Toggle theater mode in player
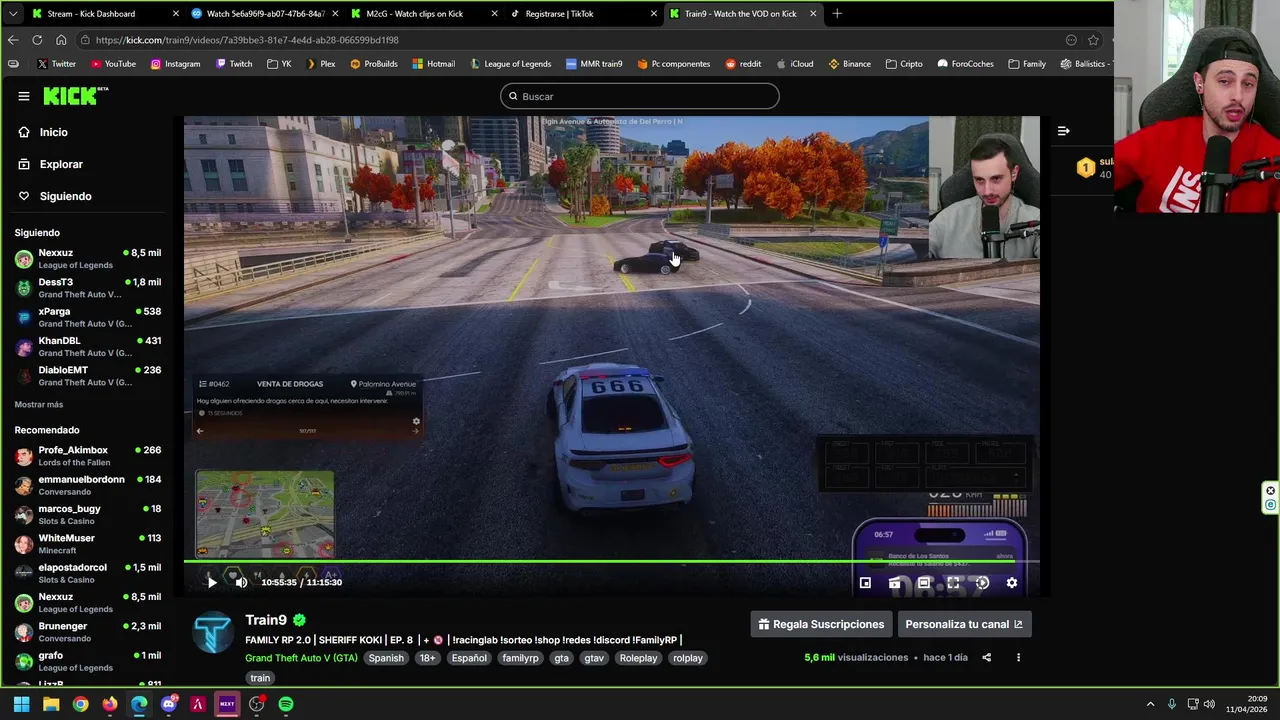 pyautogui.click(x=924, y=583)
